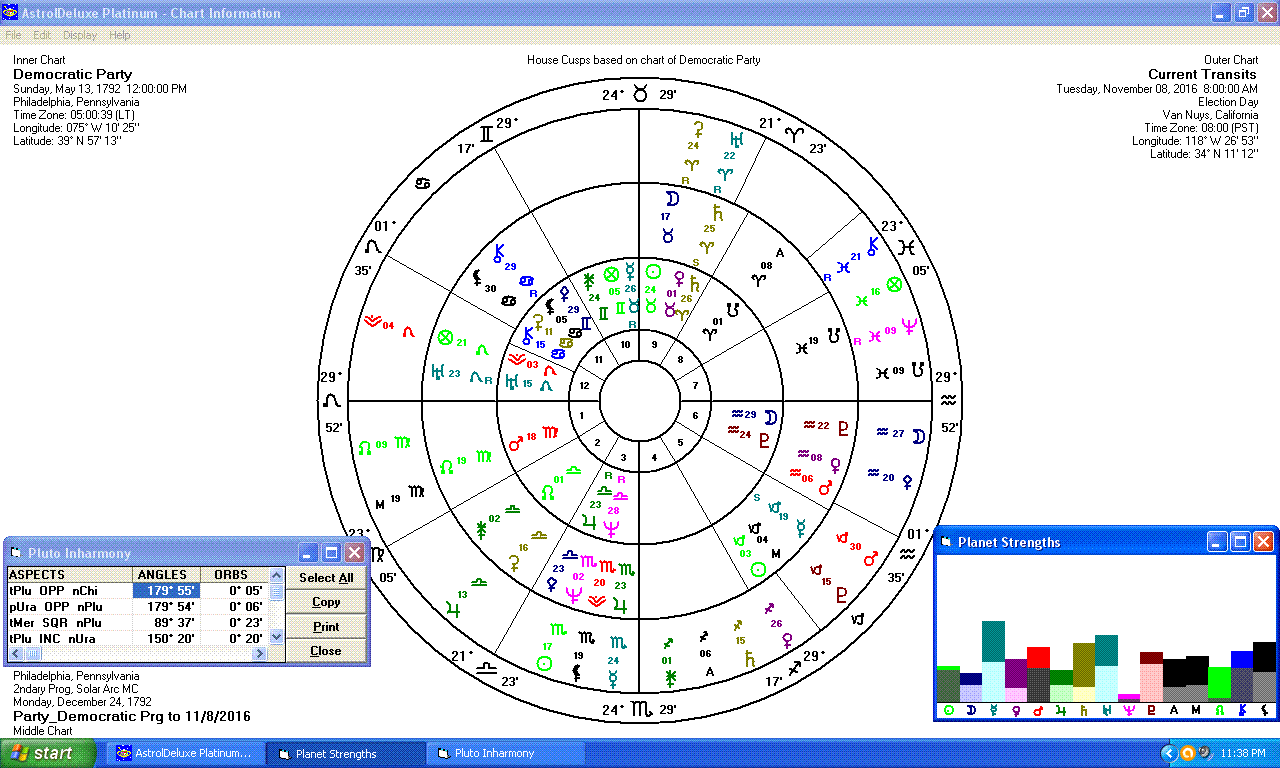
Task: Click the tall teal Mercury strength bar
Action: 993,661
